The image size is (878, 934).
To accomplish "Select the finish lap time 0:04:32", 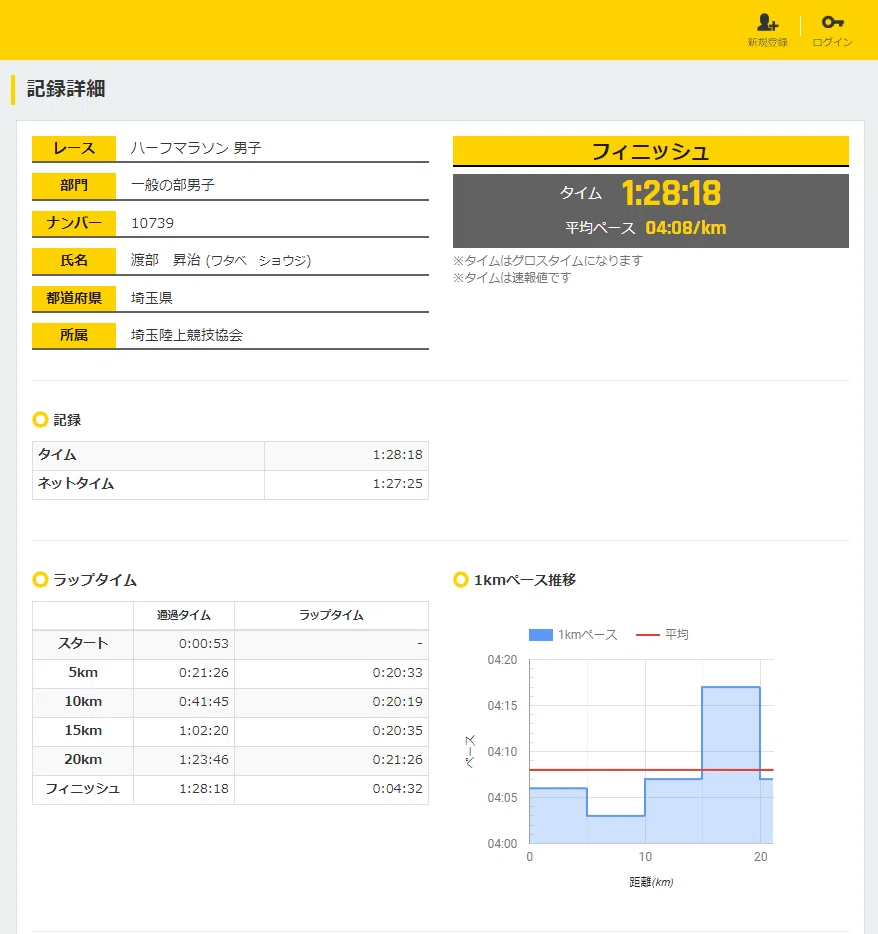I will click(398, 789).
